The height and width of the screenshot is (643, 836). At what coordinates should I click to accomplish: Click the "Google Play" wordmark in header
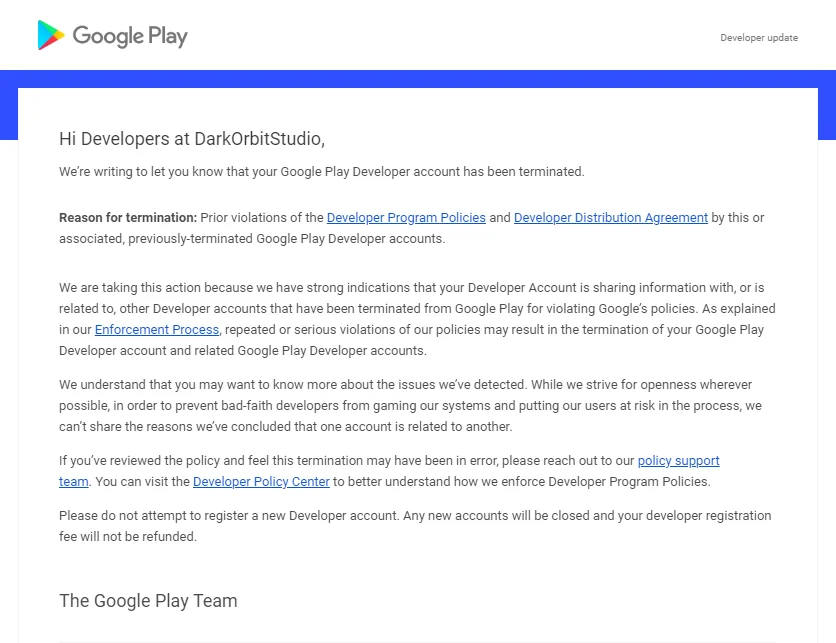[129, 37]
